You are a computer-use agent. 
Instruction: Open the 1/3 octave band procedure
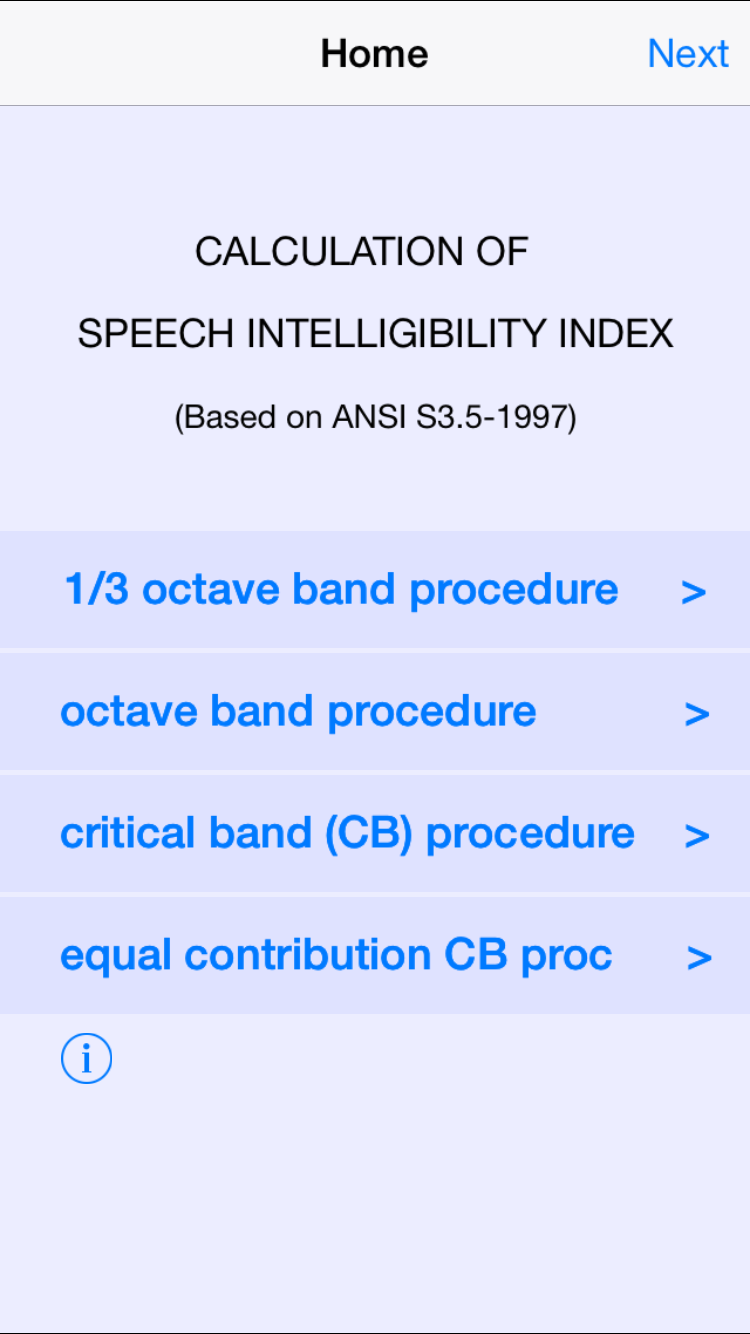pos(339,589)
